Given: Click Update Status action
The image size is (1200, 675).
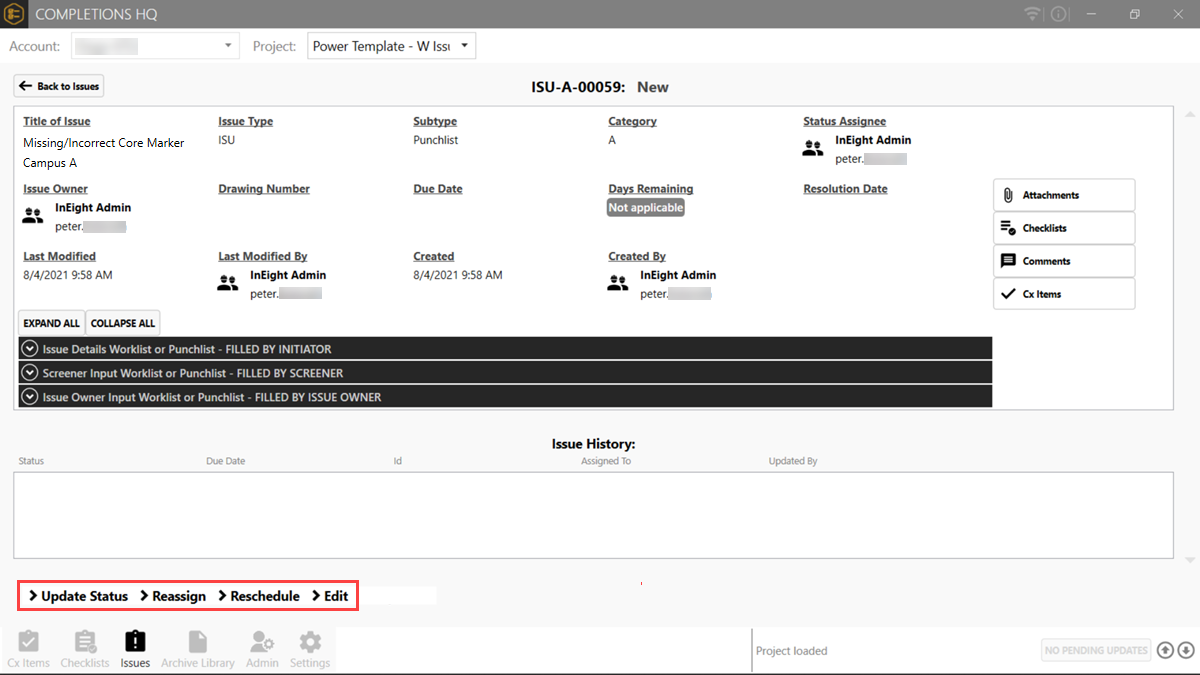Looking at the screenshot, I should tap(78, 596).
